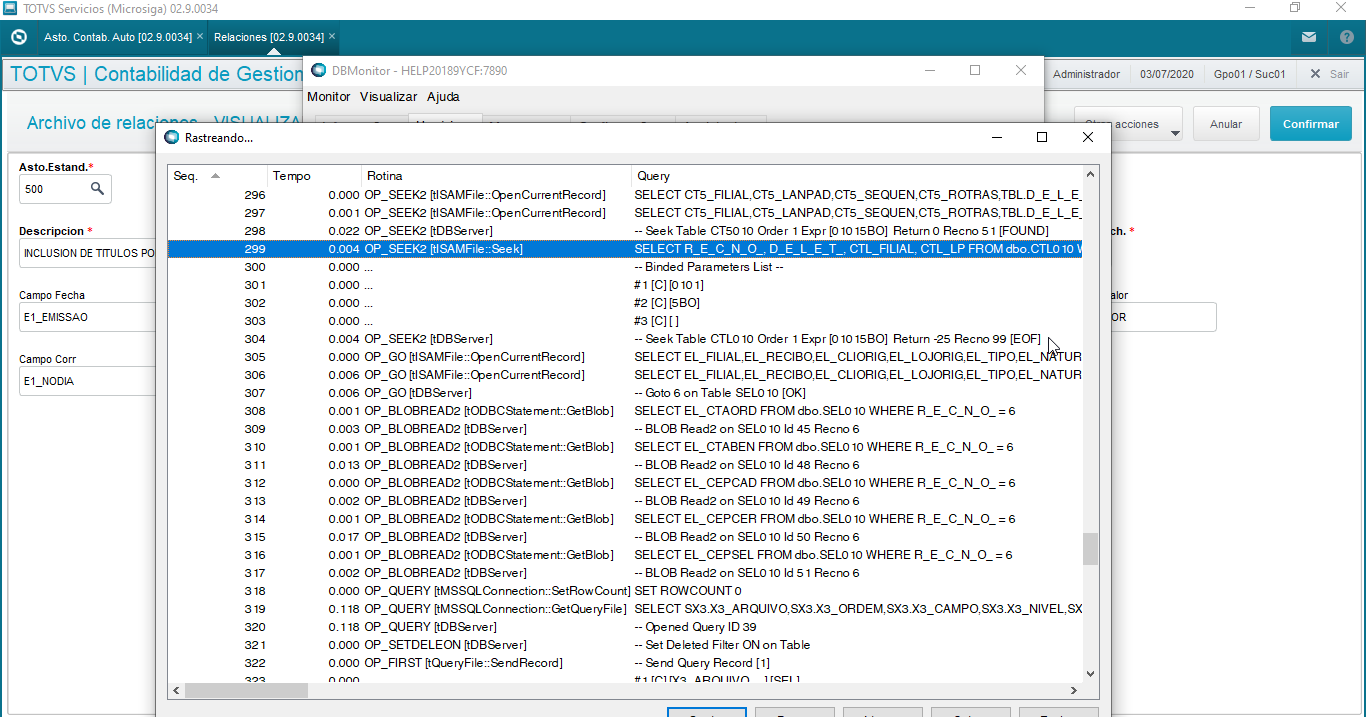Open the Ajuda menu in DBMonitor
The image size is (1366, 717).
(443, 97)
